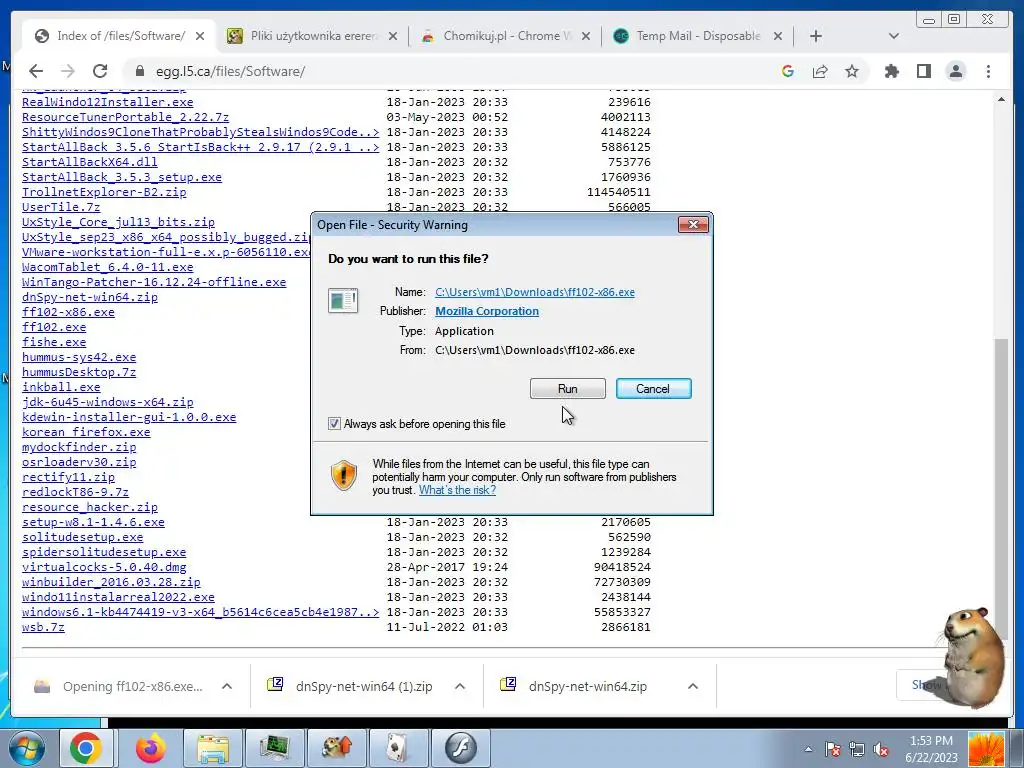Open the resource_hacker.zip link
The height and width of the screenshot is (768, 1024).
[x=89, y=507]
